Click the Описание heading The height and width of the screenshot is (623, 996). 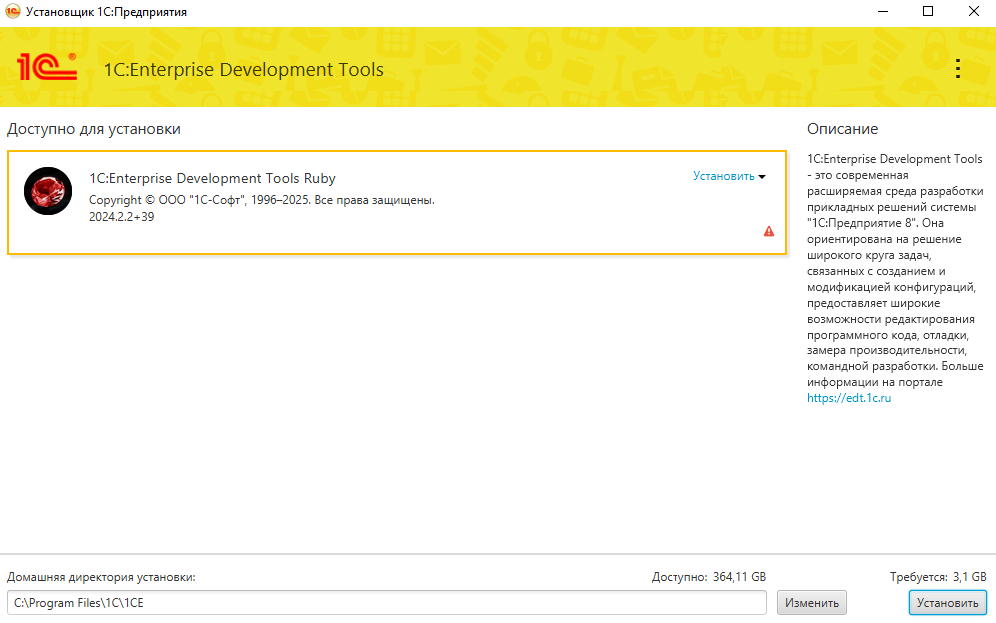point(842,129)
